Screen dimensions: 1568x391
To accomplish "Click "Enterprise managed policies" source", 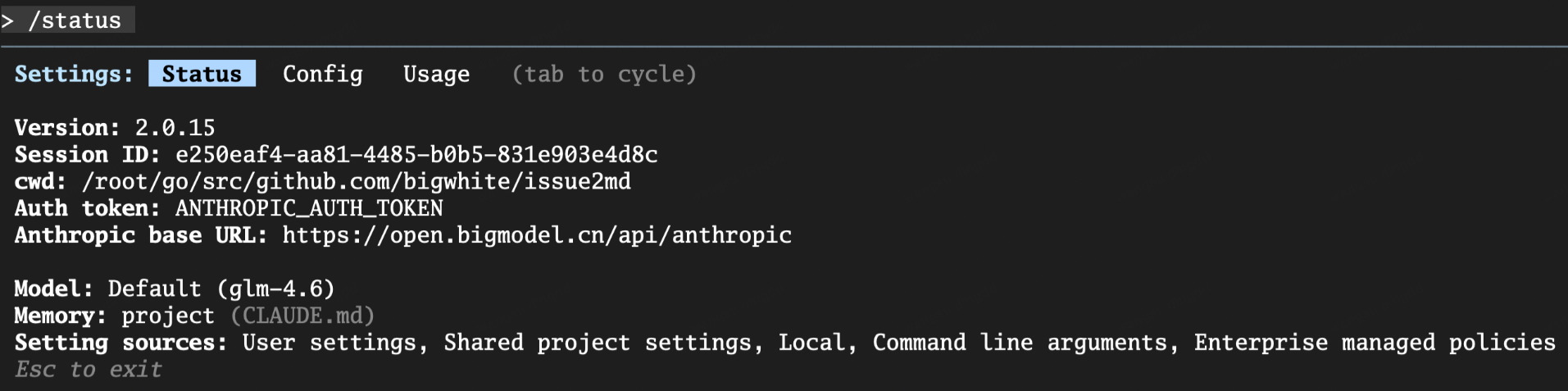I will [x=1374, y=343].
